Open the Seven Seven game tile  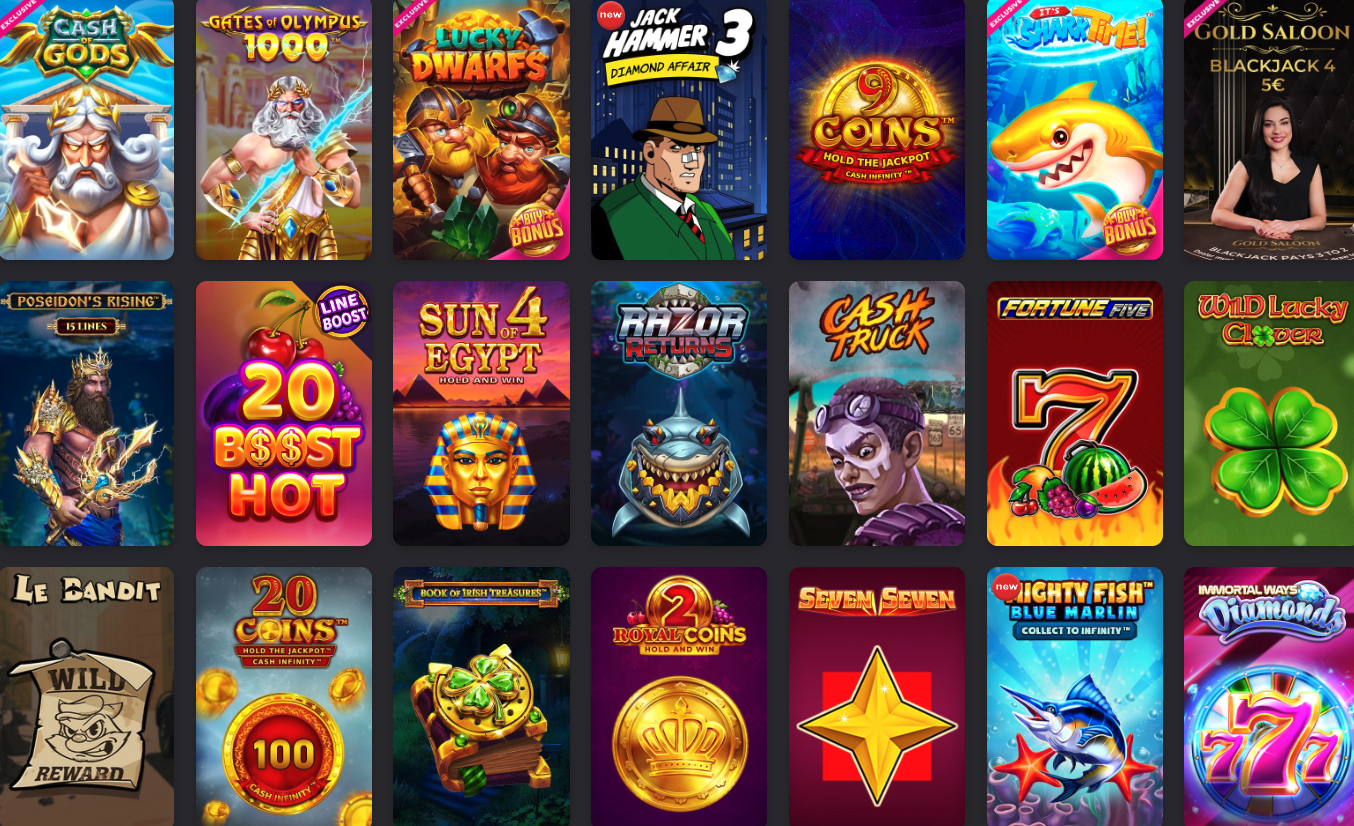point(877,697)
